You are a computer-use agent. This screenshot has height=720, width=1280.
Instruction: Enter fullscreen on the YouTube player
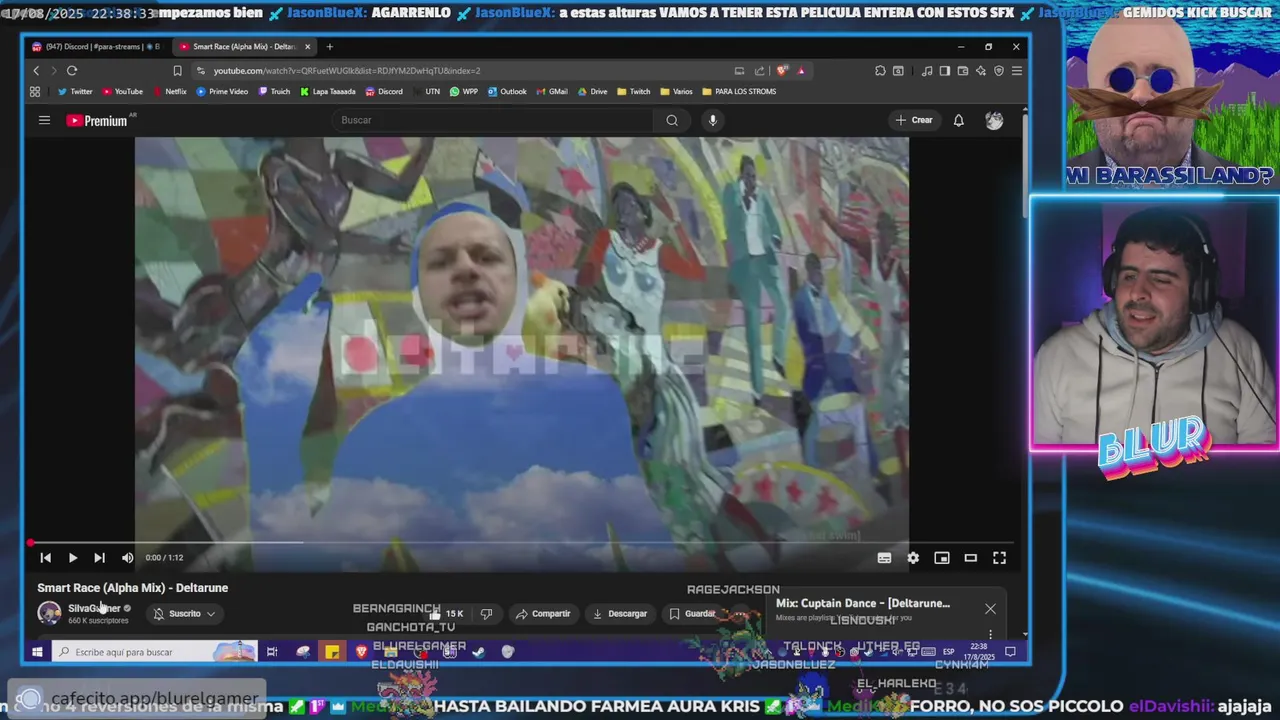pyautogui.click(x=999, y=558)
